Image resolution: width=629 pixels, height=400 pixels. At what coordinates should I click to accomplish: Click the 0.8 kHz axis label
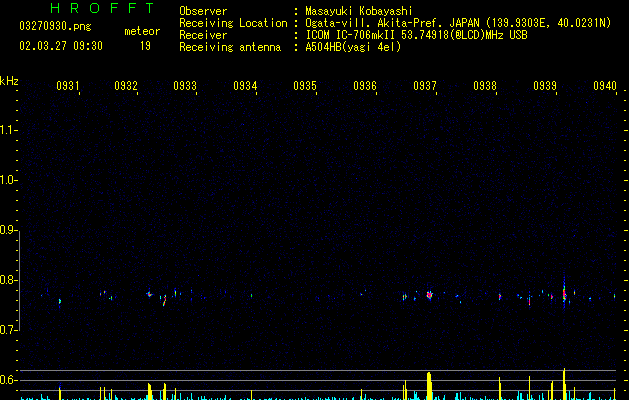coord(8,280)
